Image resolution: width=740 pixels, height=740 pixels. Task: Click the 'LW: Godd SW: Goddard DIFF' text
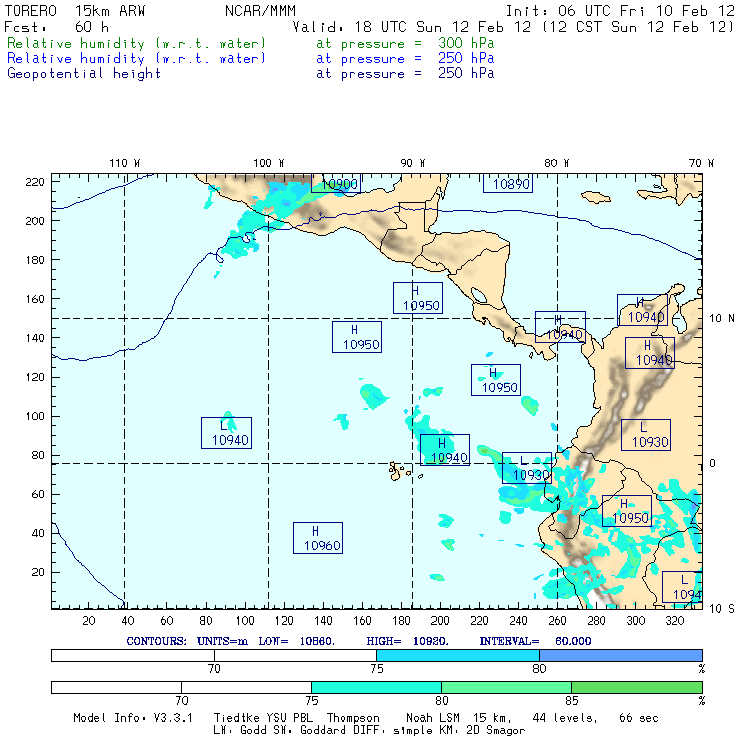[296, 731]
